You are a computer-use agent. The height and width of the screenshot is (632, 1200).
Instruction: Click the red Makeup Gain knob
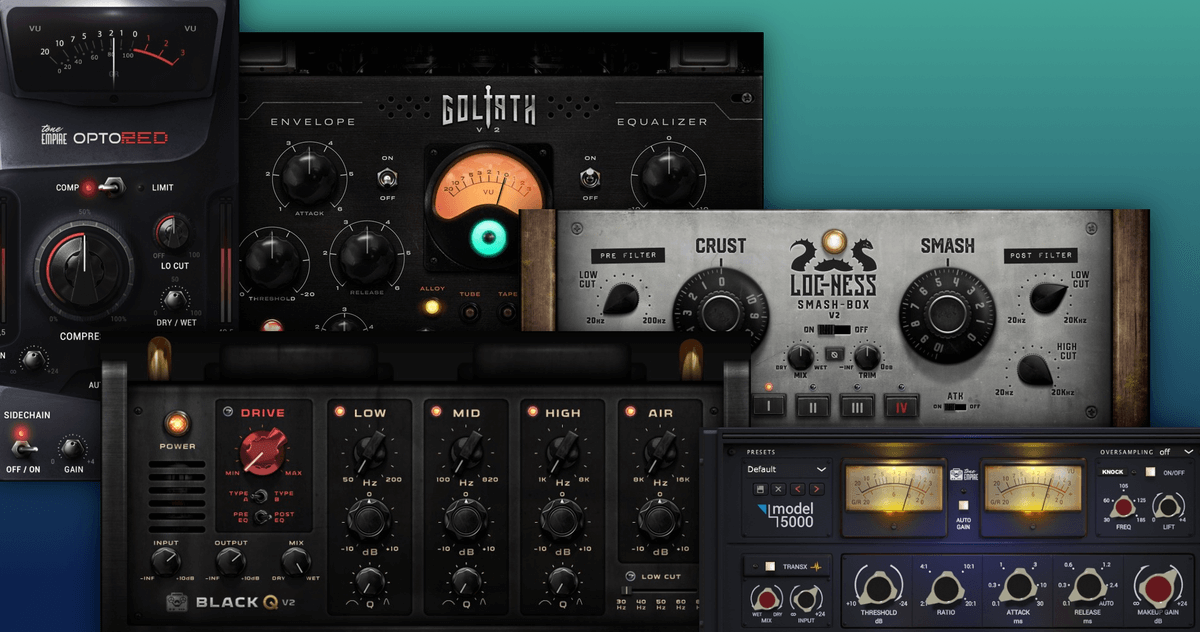pos(1157,588)
